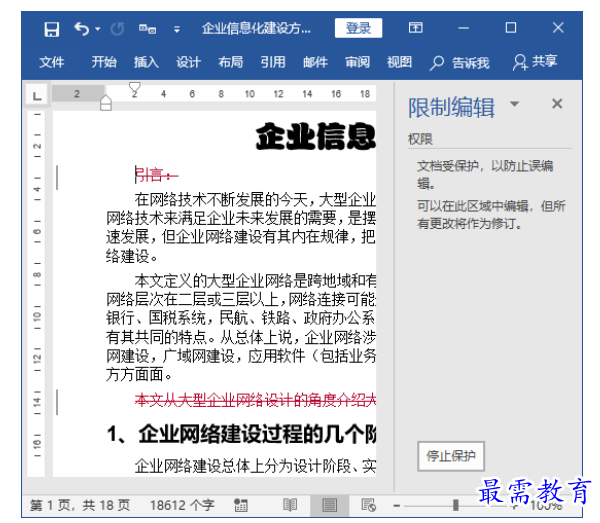Click the paragraph starting 本文定义的大型企业网络
The height and width of the screenshot is (523, 600).
coord(241,327)
